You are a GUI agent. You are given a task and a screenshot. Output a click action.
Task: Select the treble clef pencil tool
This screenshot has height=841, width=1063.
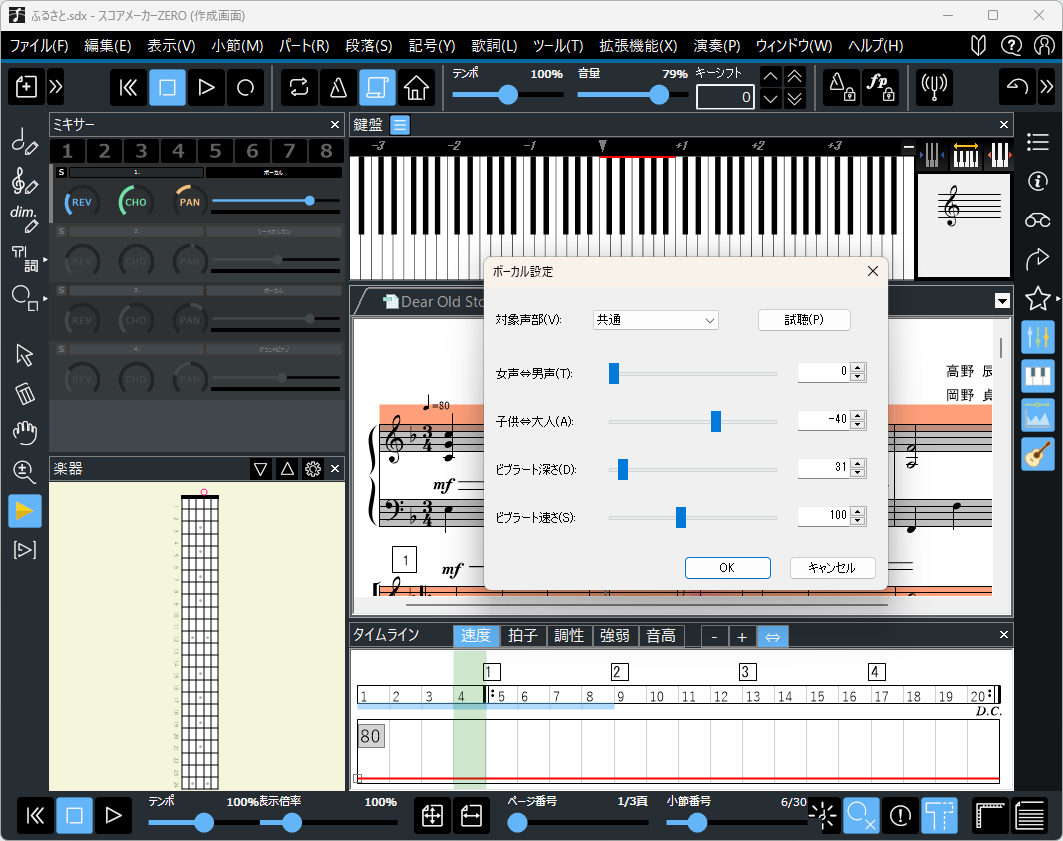(x=24, y=181)
